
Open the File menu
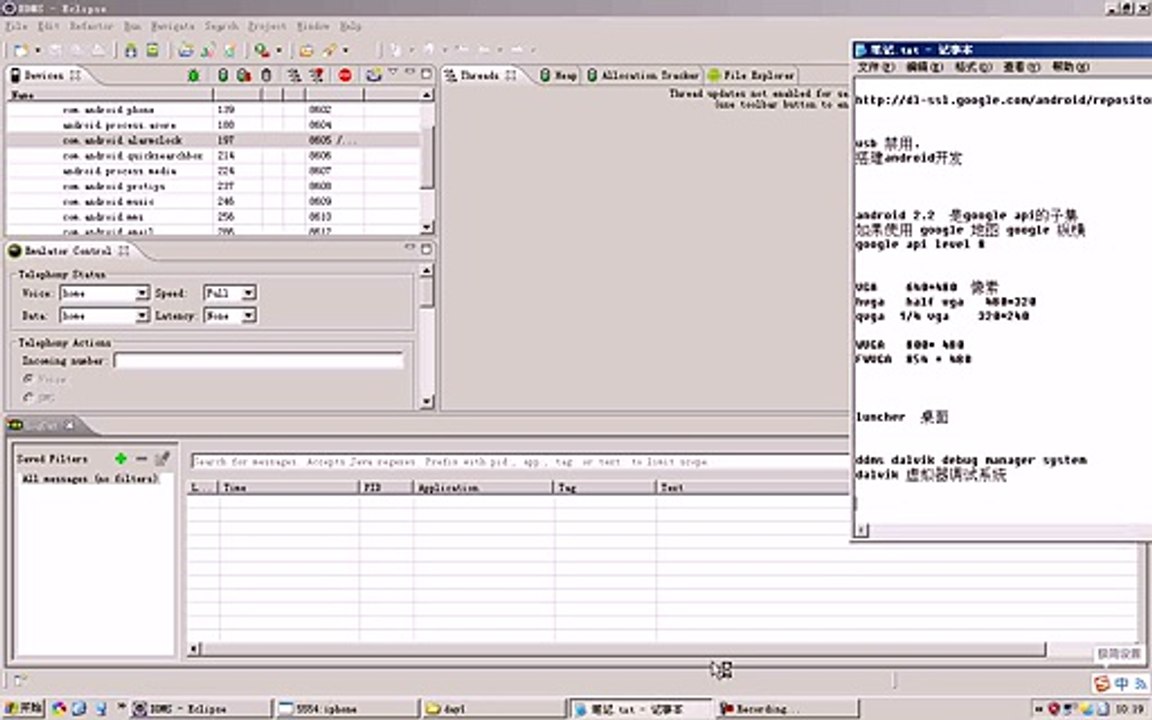16,26
